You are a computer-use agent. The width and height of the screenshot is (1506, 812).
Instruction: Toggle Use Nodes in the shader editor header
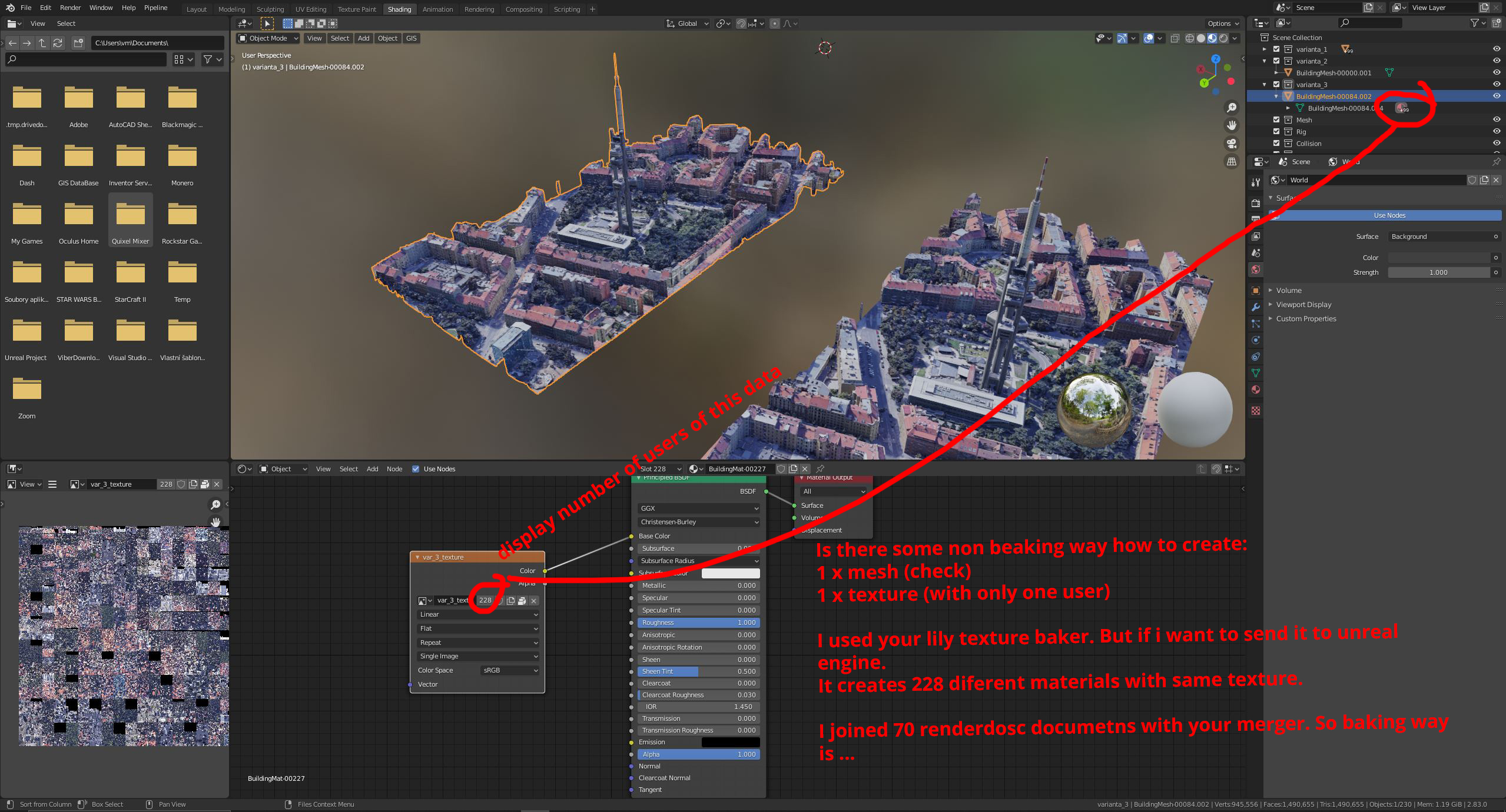tap(416, 469)
